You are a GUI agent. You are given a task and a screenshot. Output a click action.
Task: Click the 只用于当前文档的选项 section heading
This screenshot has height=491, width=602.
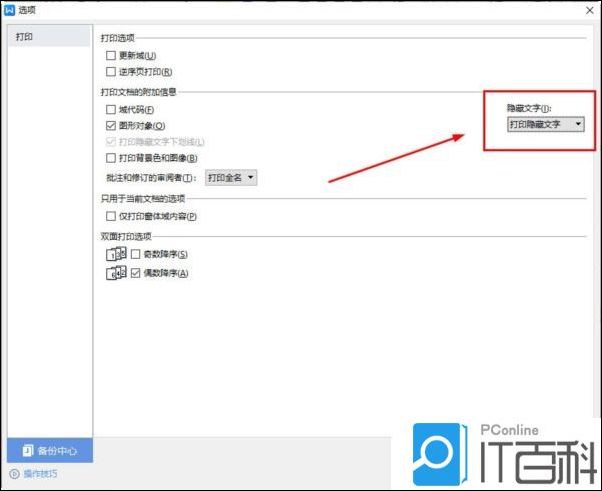pyautogui.click(x=143, y=198)
